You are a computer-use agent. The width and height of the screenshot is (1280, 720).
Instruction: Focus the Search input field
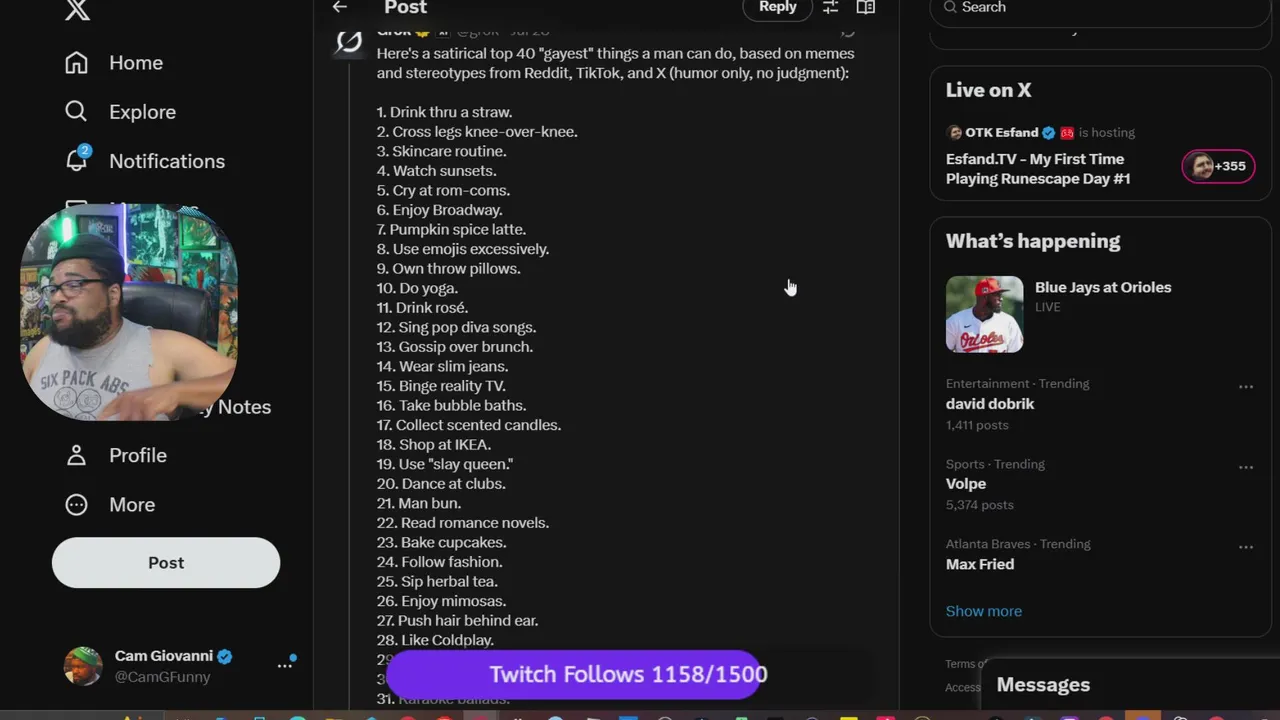click(1100, 8)
